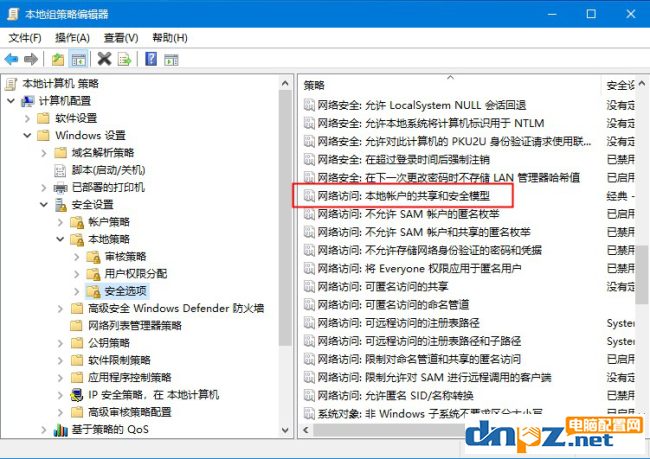Click policy list horizontal scroll left arrow
Image resolution: width=650 pixels, height=459 pixels.
point(306,430)
